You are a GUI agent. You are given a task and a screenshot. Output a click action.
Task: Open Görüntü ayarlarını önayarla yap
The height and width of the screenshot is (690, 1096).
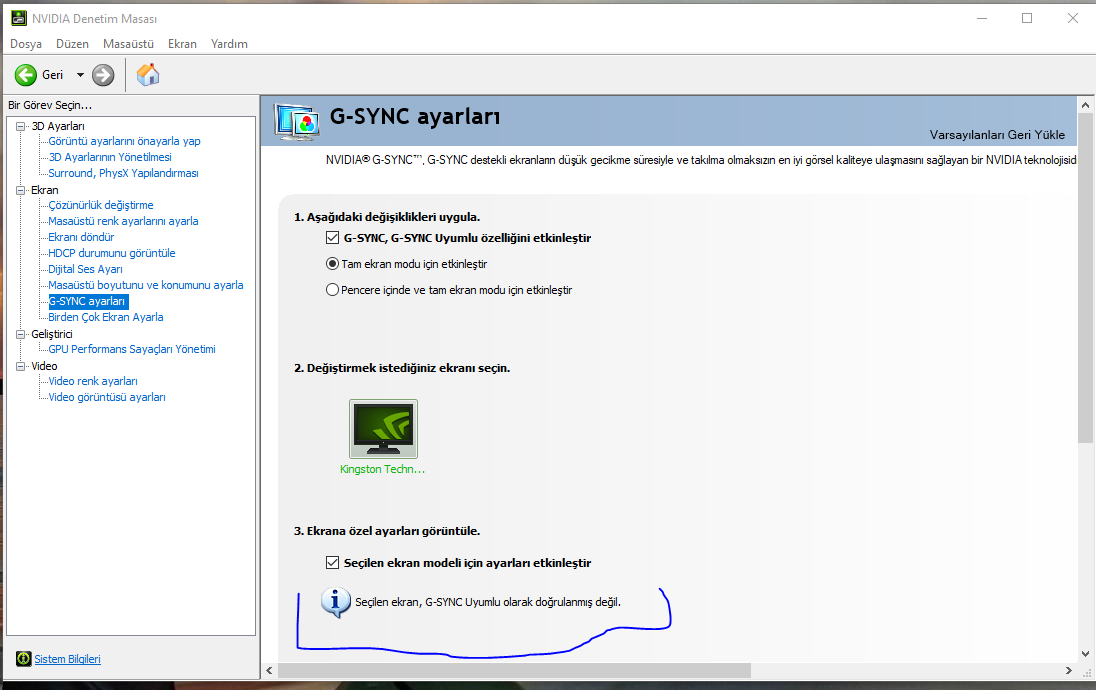[x=124, y=141]
